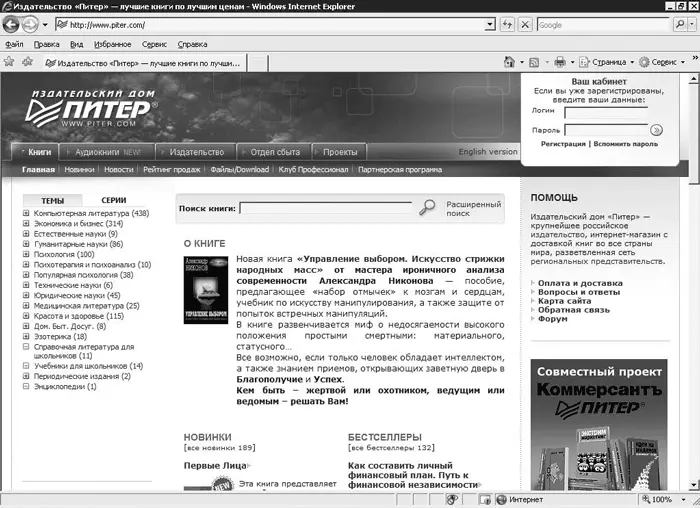Click the toolbar overflow chevron

[695, 58]
